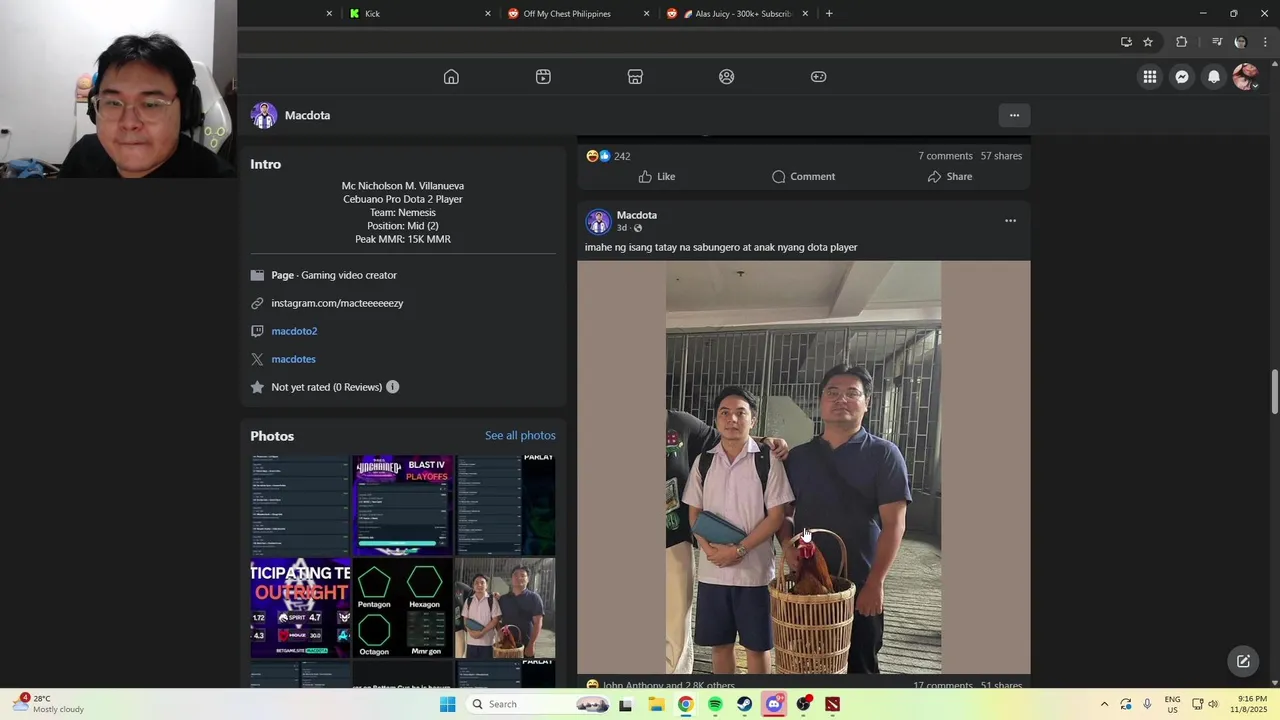The image size is (1280, 720).
Task: Open the Pentagon Hexagon Octagon photo thumbnail
Action: tap(403, 607)
